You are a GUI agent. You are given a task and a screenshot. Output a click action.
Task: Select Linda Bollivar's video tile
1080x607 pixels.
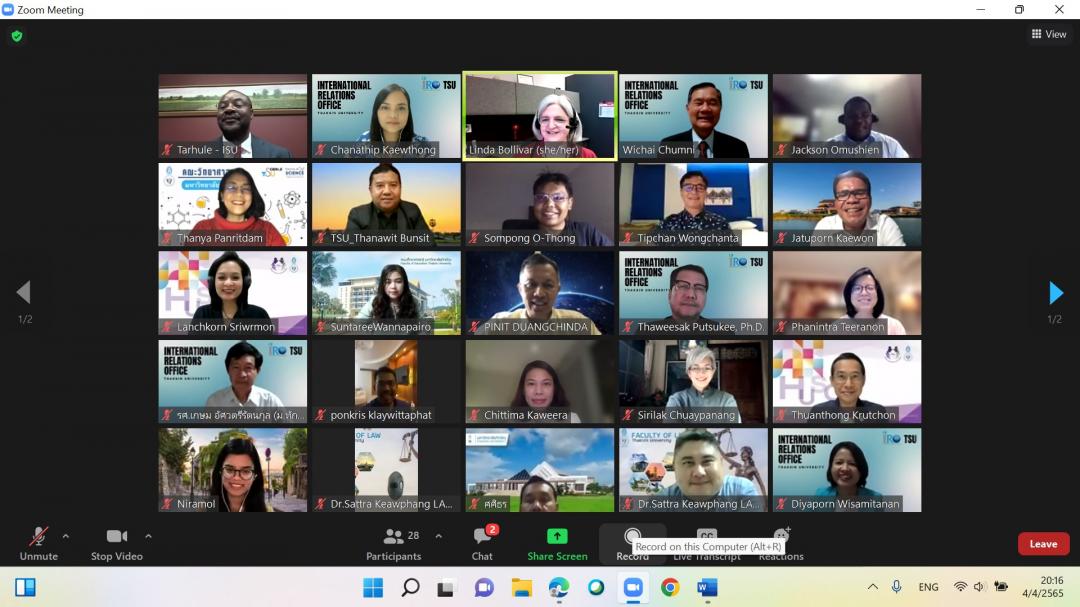point(540,115)
